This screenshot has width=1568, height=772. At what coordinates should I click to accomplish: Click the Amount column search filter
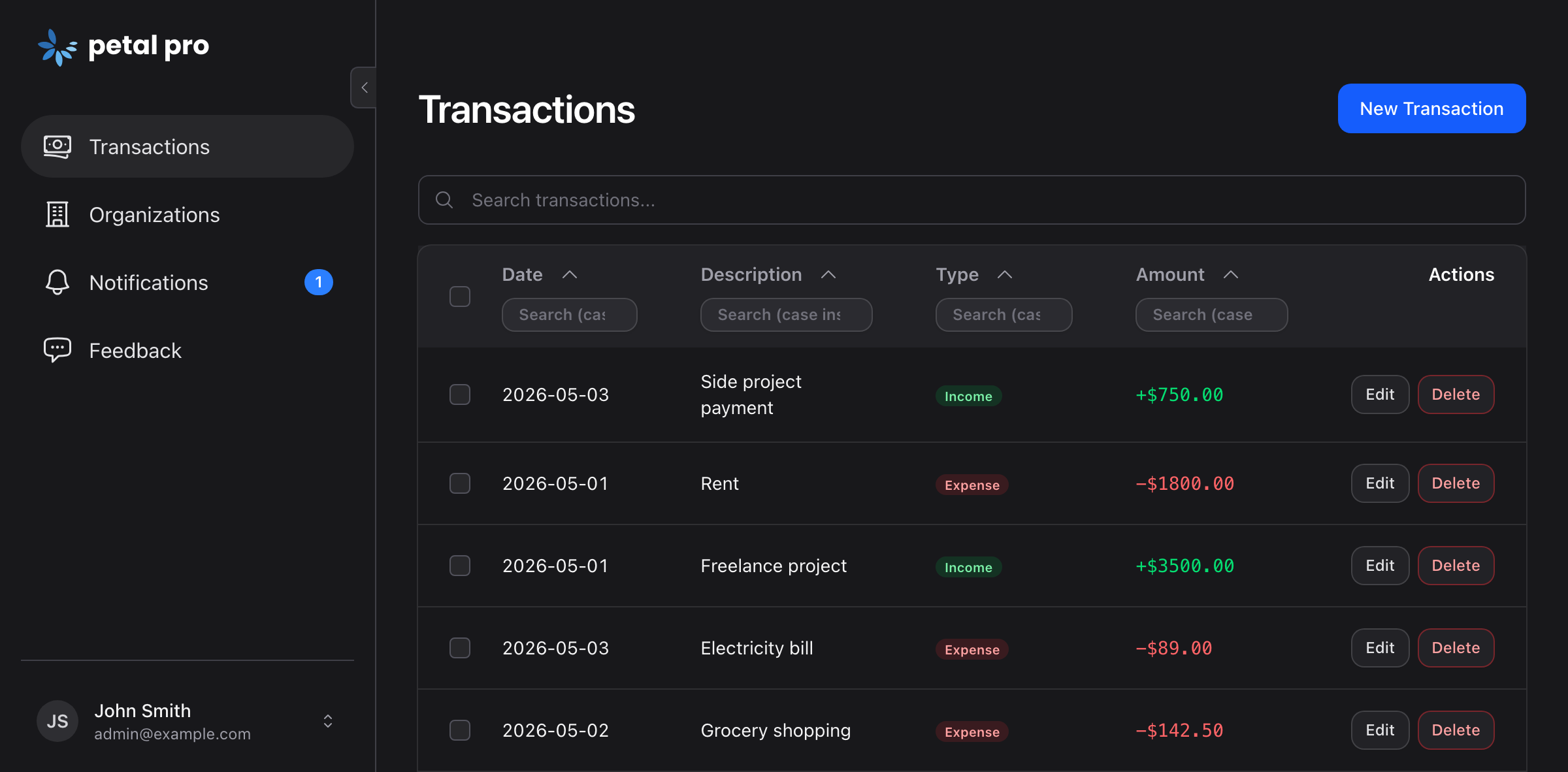1211,315
